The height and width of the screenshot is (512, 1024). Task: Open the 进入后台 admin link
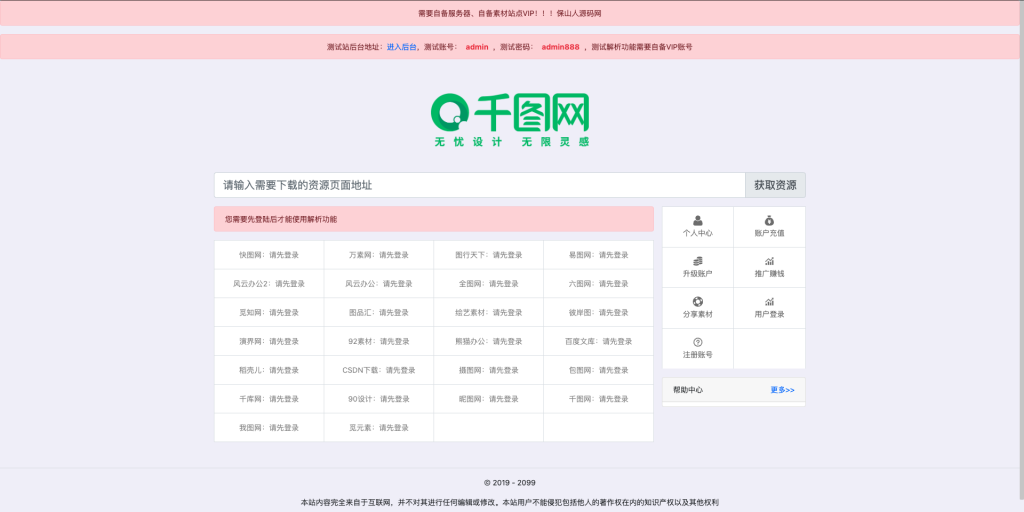401,47
